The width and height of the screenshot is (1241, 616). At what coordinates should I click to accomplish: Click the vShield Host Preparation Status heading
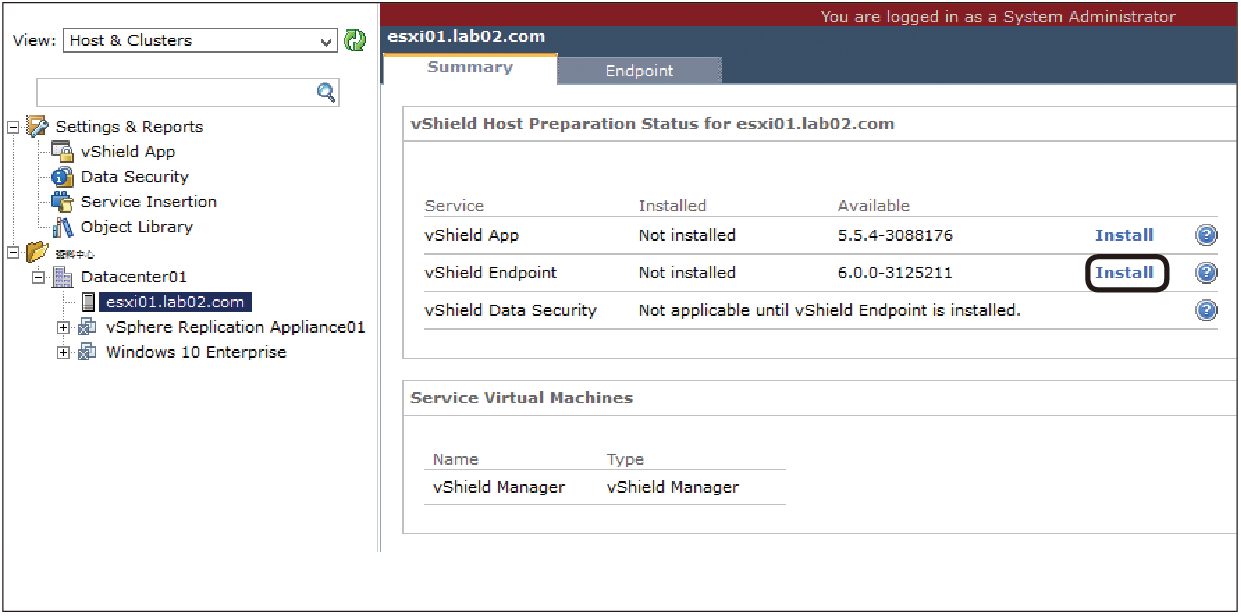652,124
